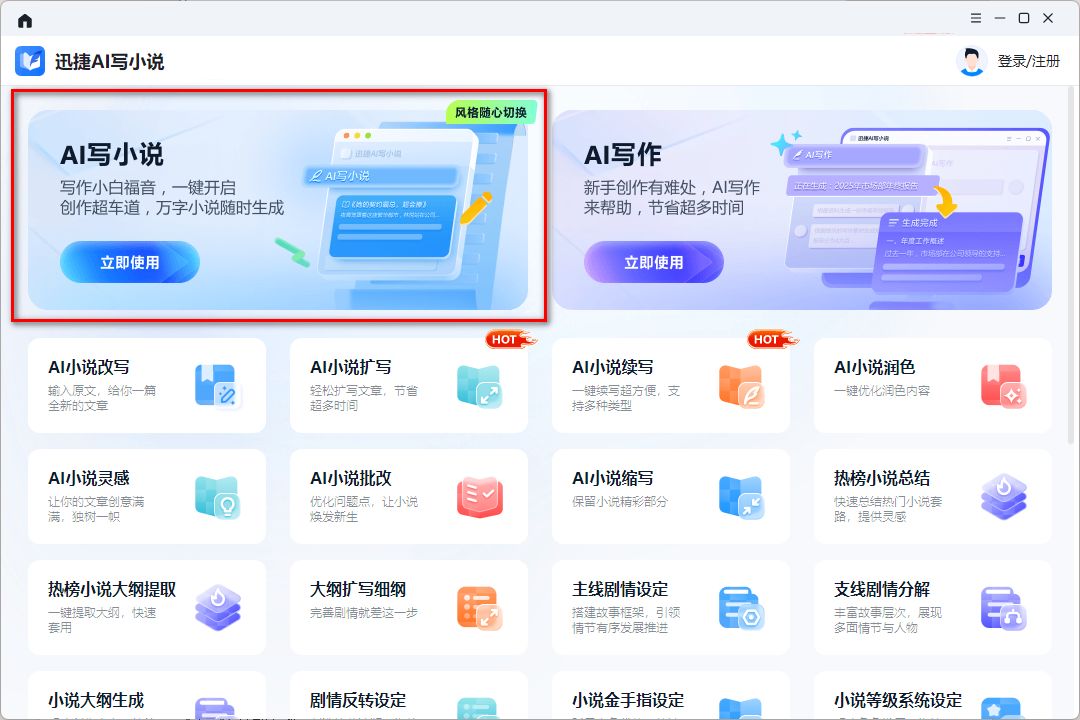Viewport: 1080px width, 720px height.
Task: Open the hamburger menu in title bar
Action: click(975, 19)
